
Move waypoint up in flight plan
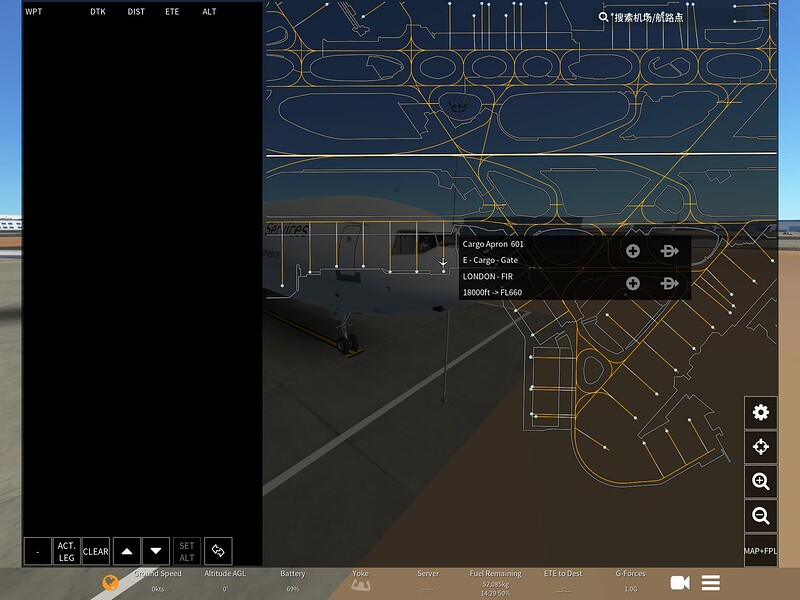pyautogui.click(x=127, y=551)
